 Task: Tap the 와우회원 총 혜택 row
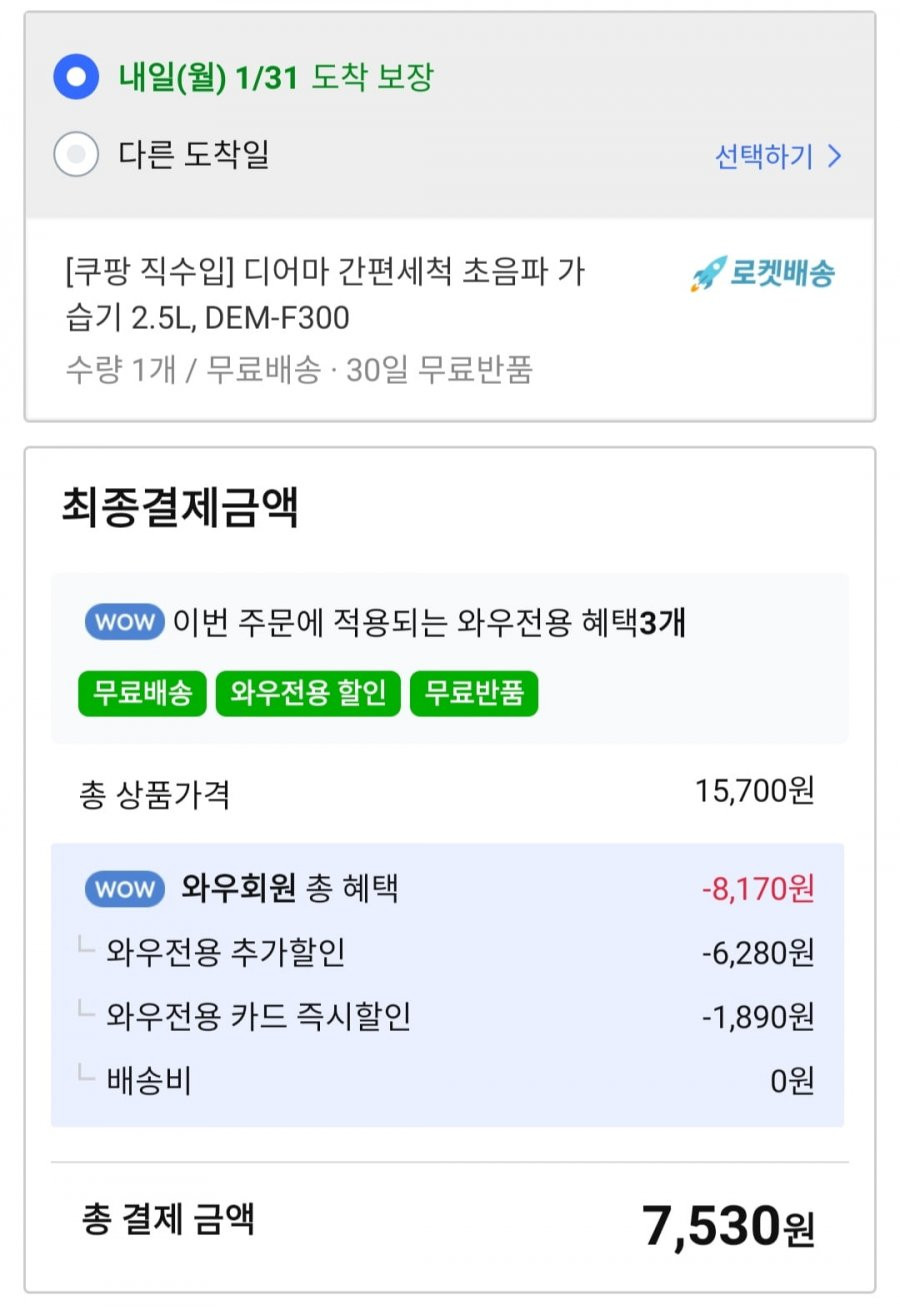[x=448, y=888]
